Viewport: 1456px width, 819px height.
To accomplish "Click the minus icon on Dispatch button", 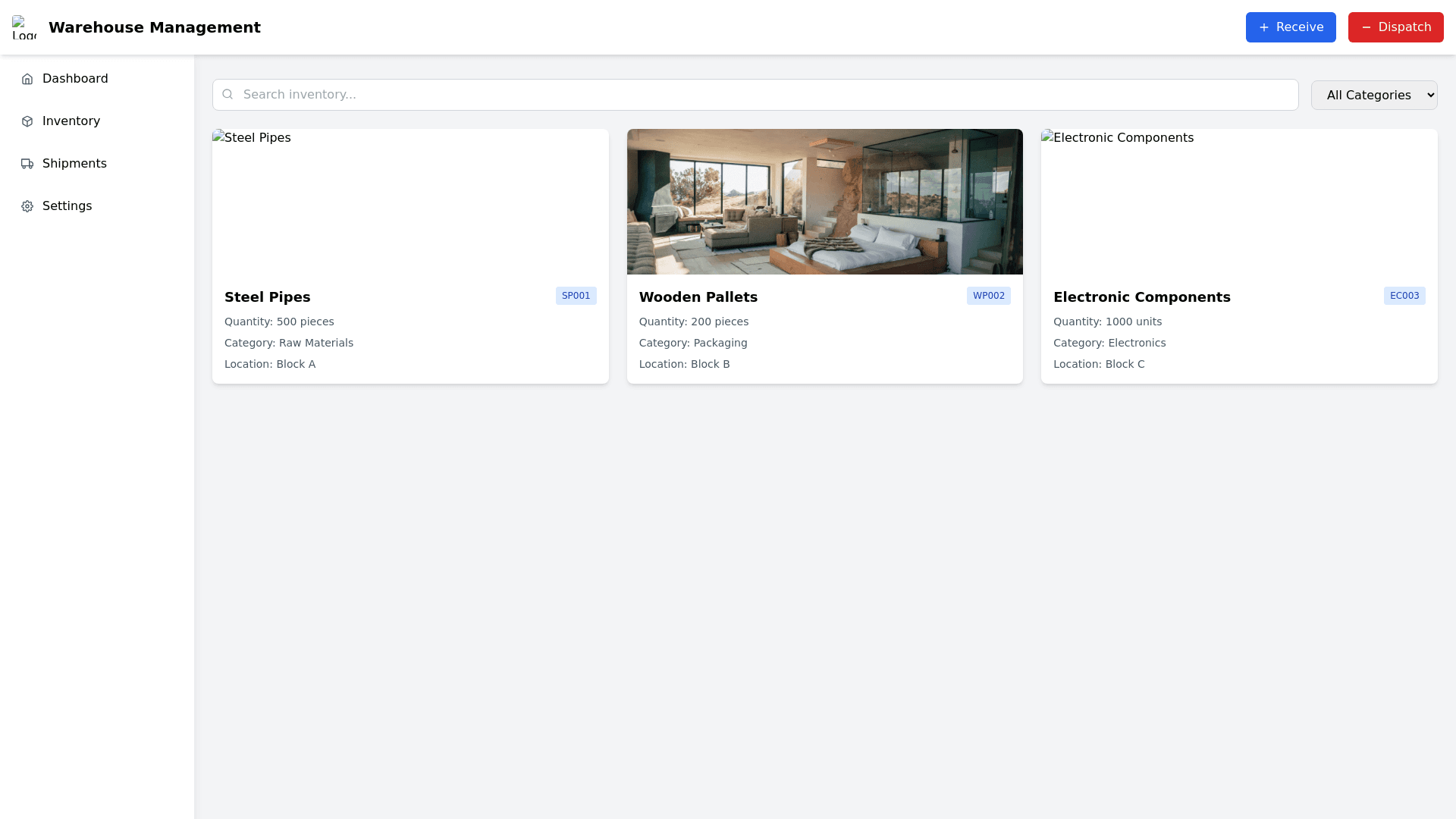I will tap(1366, 27).
